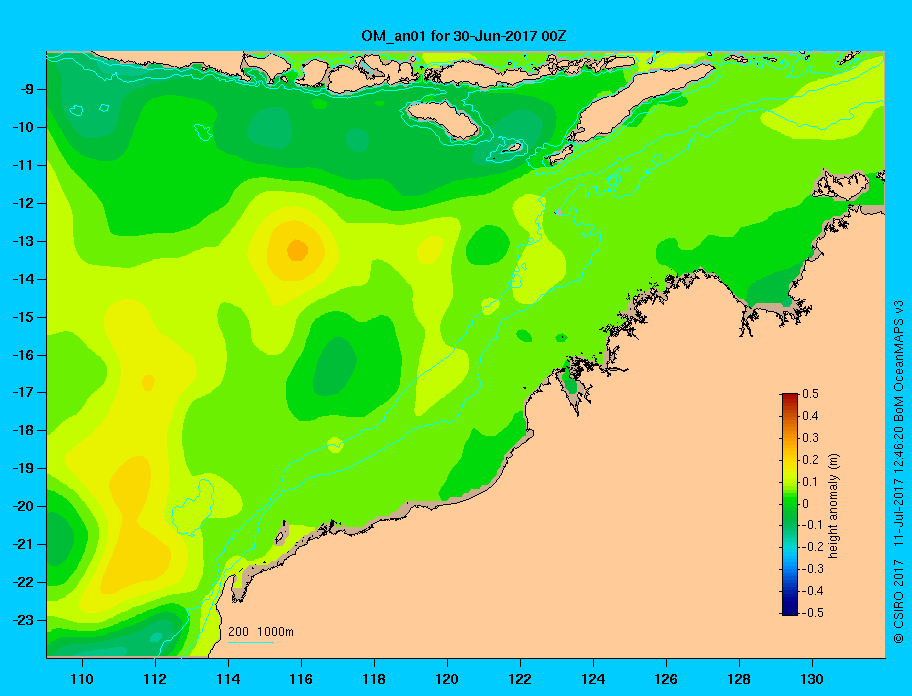
Task: Click the longitude label 128
Action: 739,679
